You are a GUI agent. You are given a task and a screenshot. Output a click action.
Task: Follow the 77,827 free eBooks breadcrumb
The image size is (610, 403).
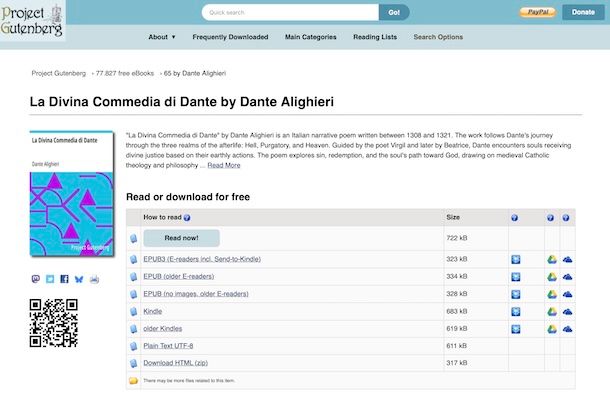click(125, 73)
